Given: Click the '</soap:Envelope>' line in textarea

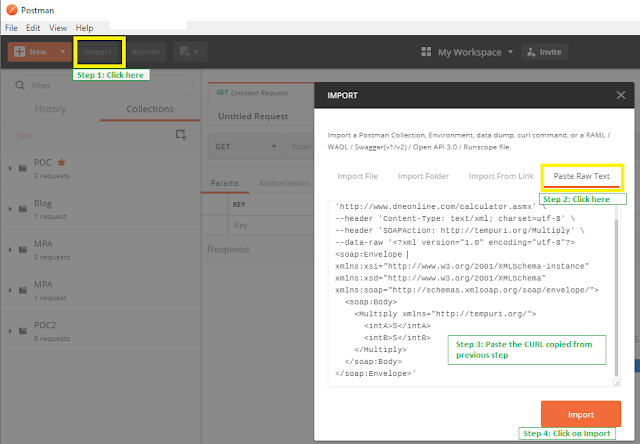Looking at the screenshot, I should (x=375, y=374).
